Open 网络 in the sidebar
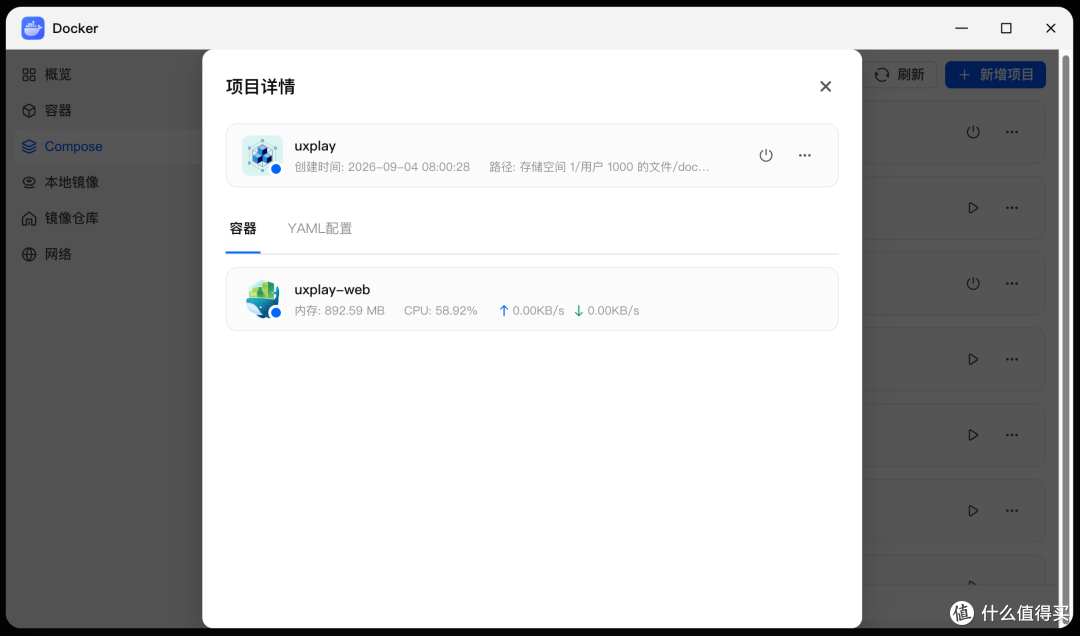This screenshot has width=1080, height=636. [57, 254]
